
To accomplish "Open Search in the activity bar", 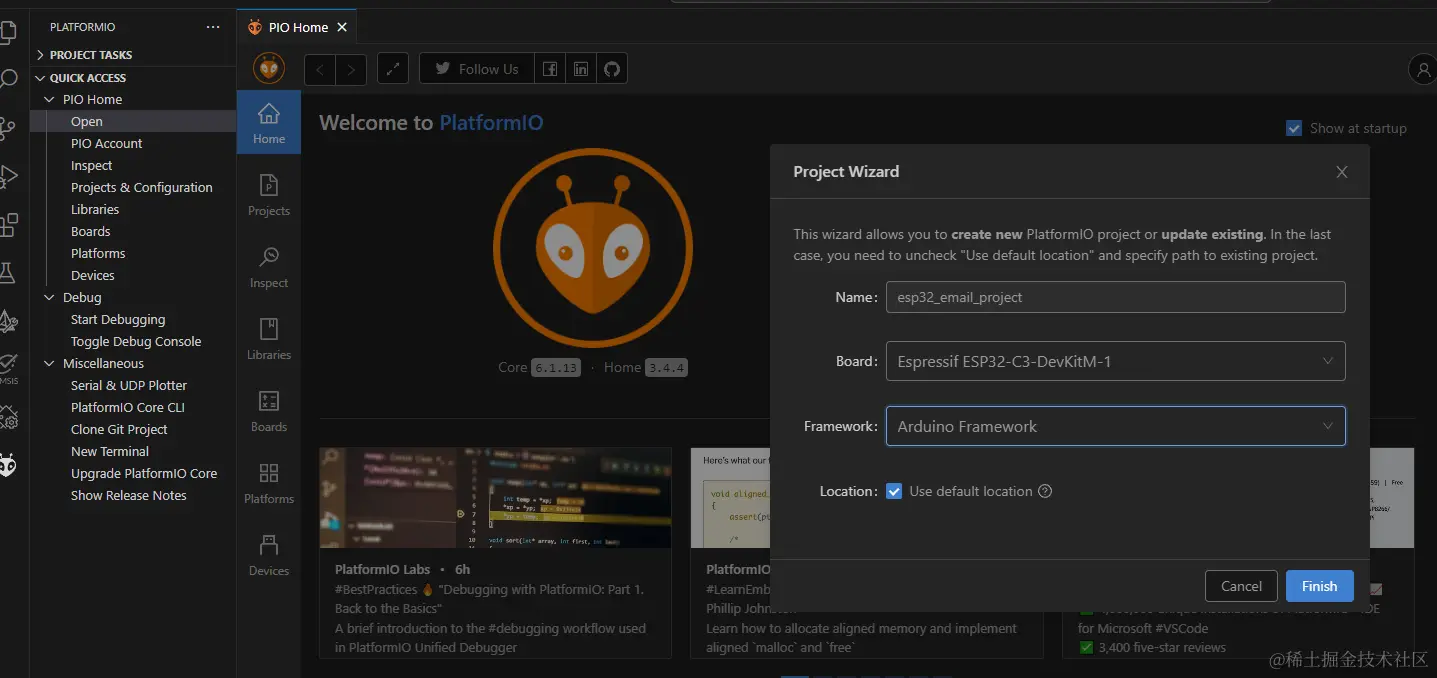I will click(7, 79).
